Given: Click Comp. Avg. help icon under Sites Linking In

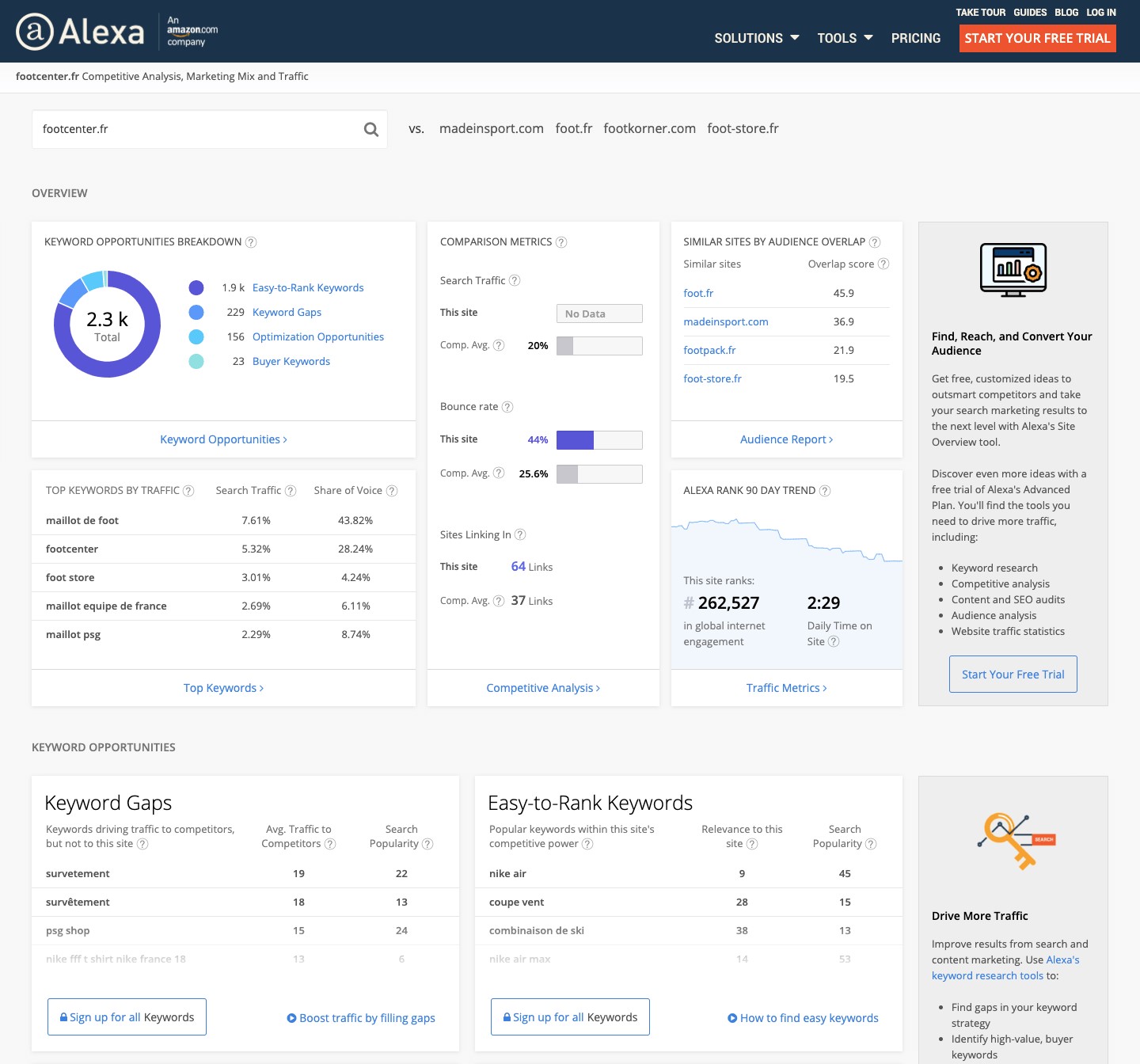Looking at the screenshot, I should pos(499,601).
